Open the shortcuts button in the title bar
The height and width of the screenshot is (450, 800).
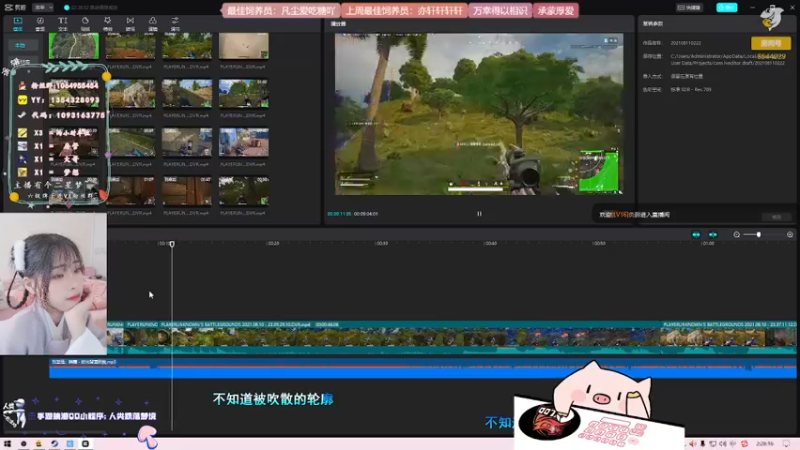tap(689, 8)
